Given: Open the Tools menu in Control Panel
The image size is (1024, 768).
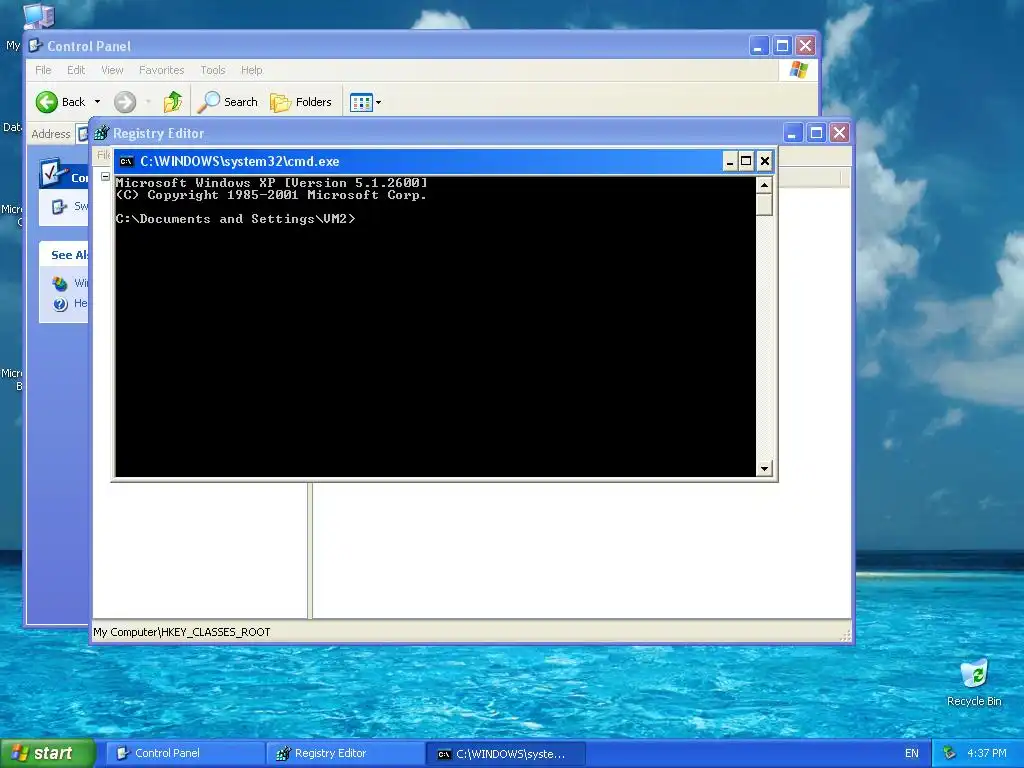Looking at the screenshot, I should click(212, 70).
